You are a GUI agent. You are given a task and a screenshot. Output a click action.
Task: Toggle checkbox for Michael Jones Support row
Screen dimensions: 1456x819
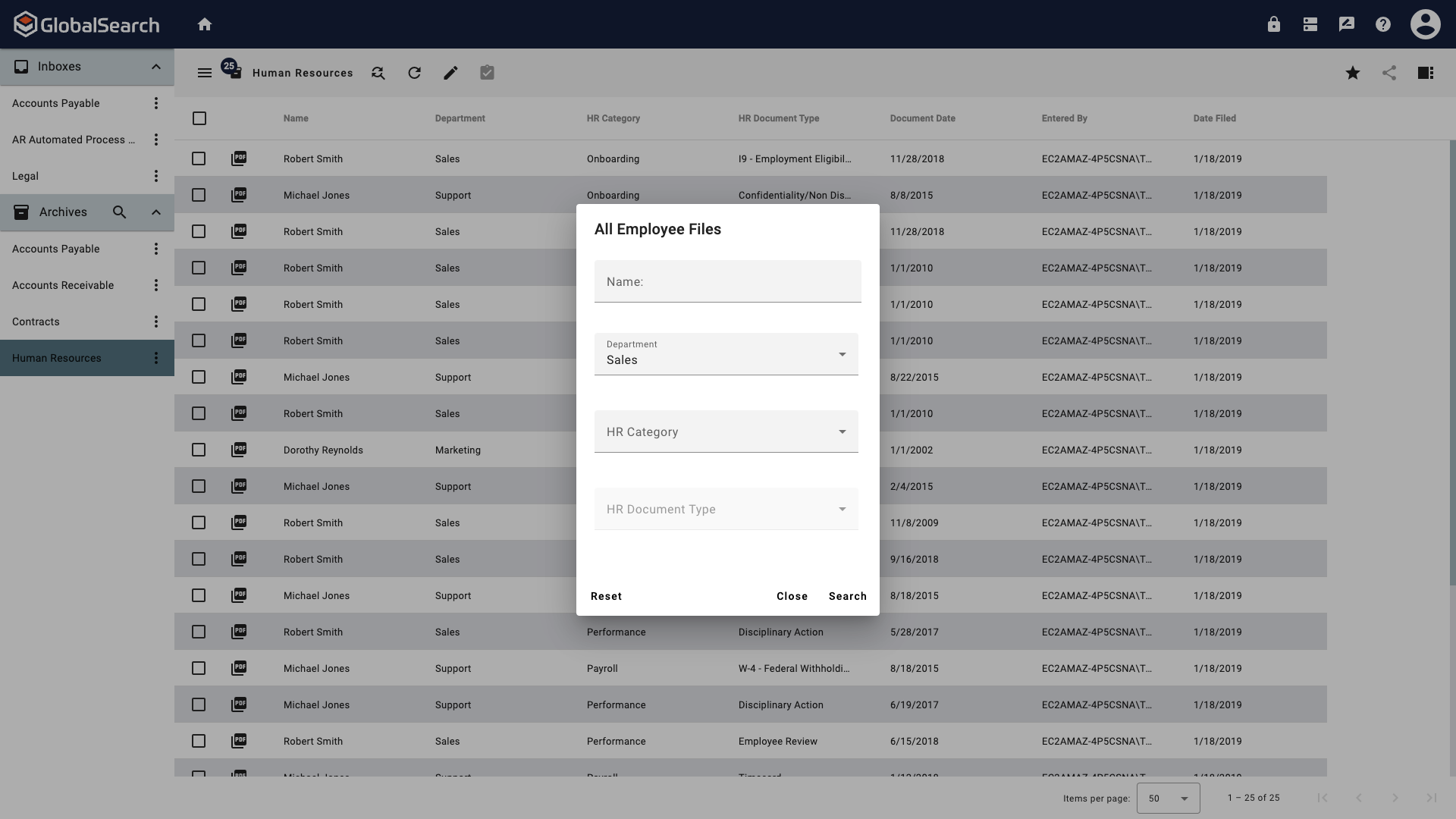click(199, 195)
